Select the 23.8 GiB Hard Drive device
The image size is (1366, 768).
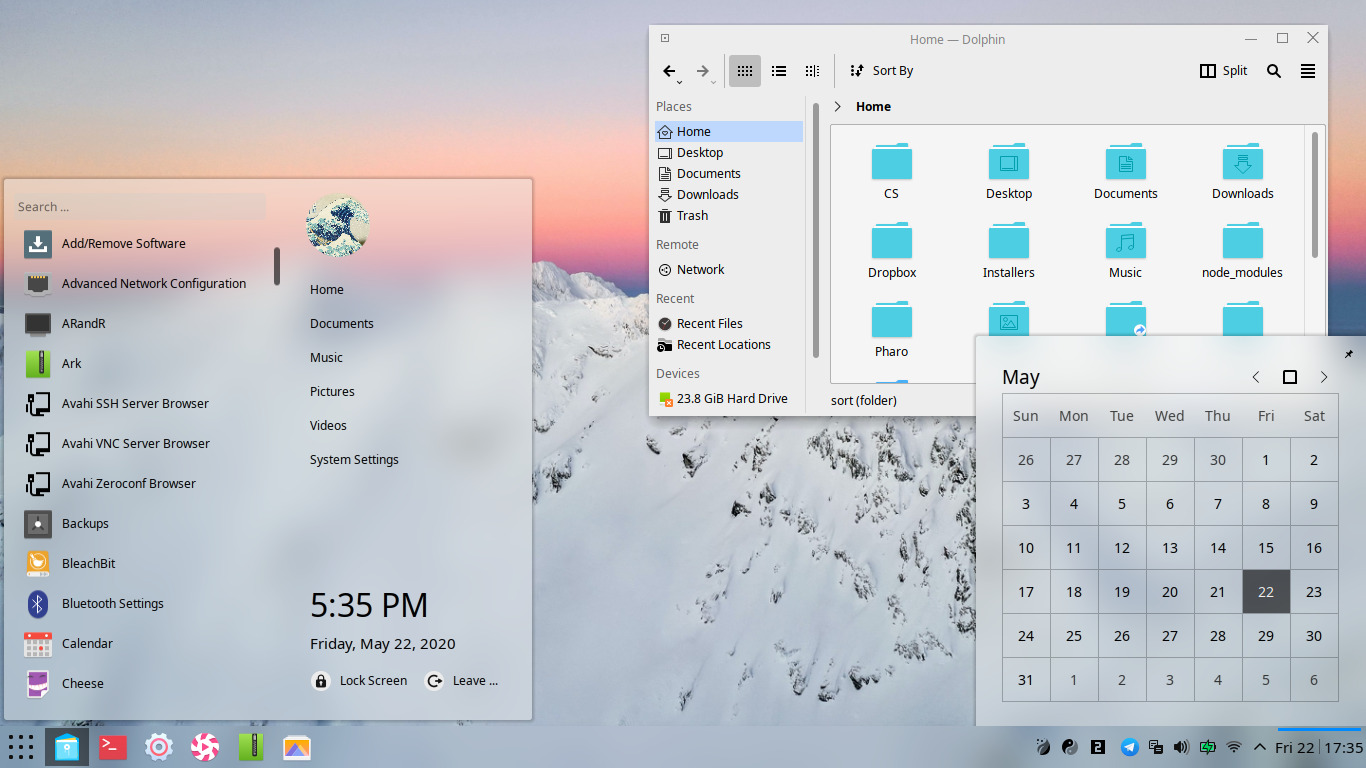pos(729,398)
